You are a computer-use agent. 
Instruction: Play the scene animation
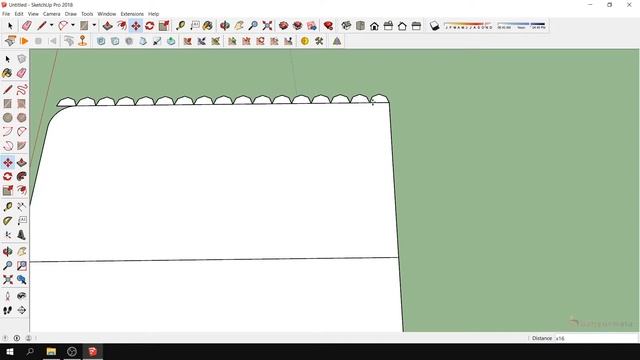click(x=24, y=41)
